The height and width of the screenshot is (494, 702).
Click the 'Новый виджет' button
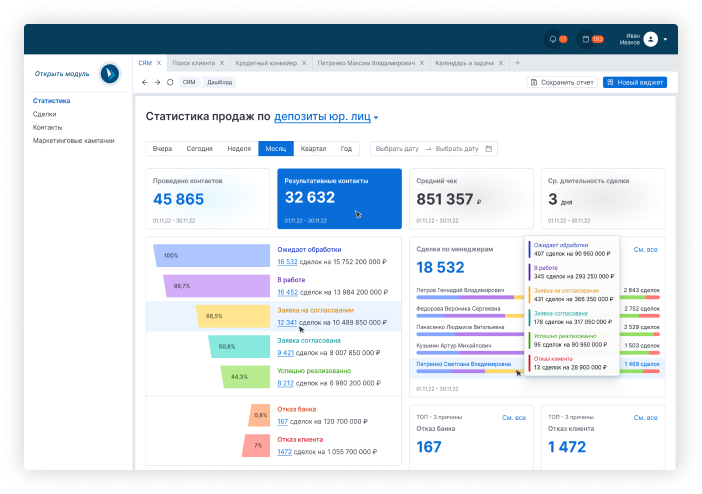[x=634, y=82]
